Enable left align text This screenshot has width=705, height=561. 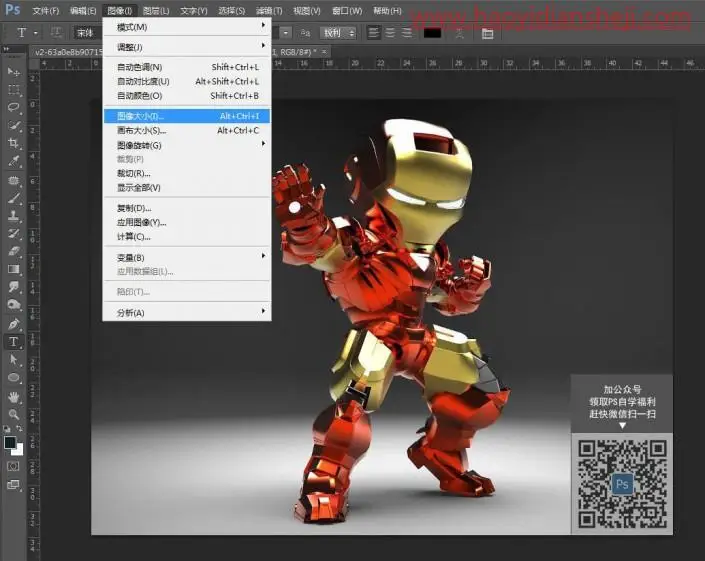coord(373,33)
